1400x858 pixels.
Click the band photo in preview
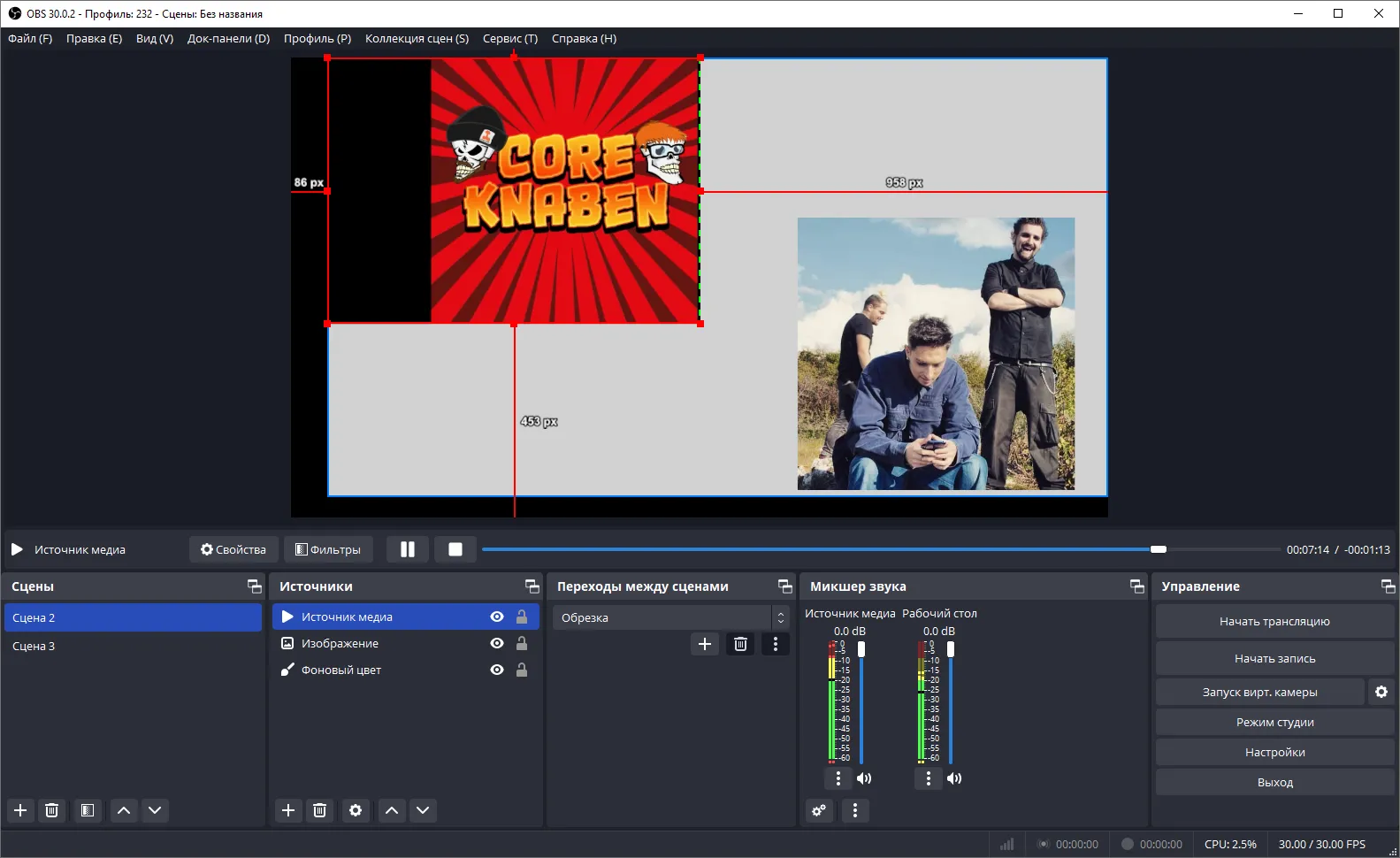[936, 354]
